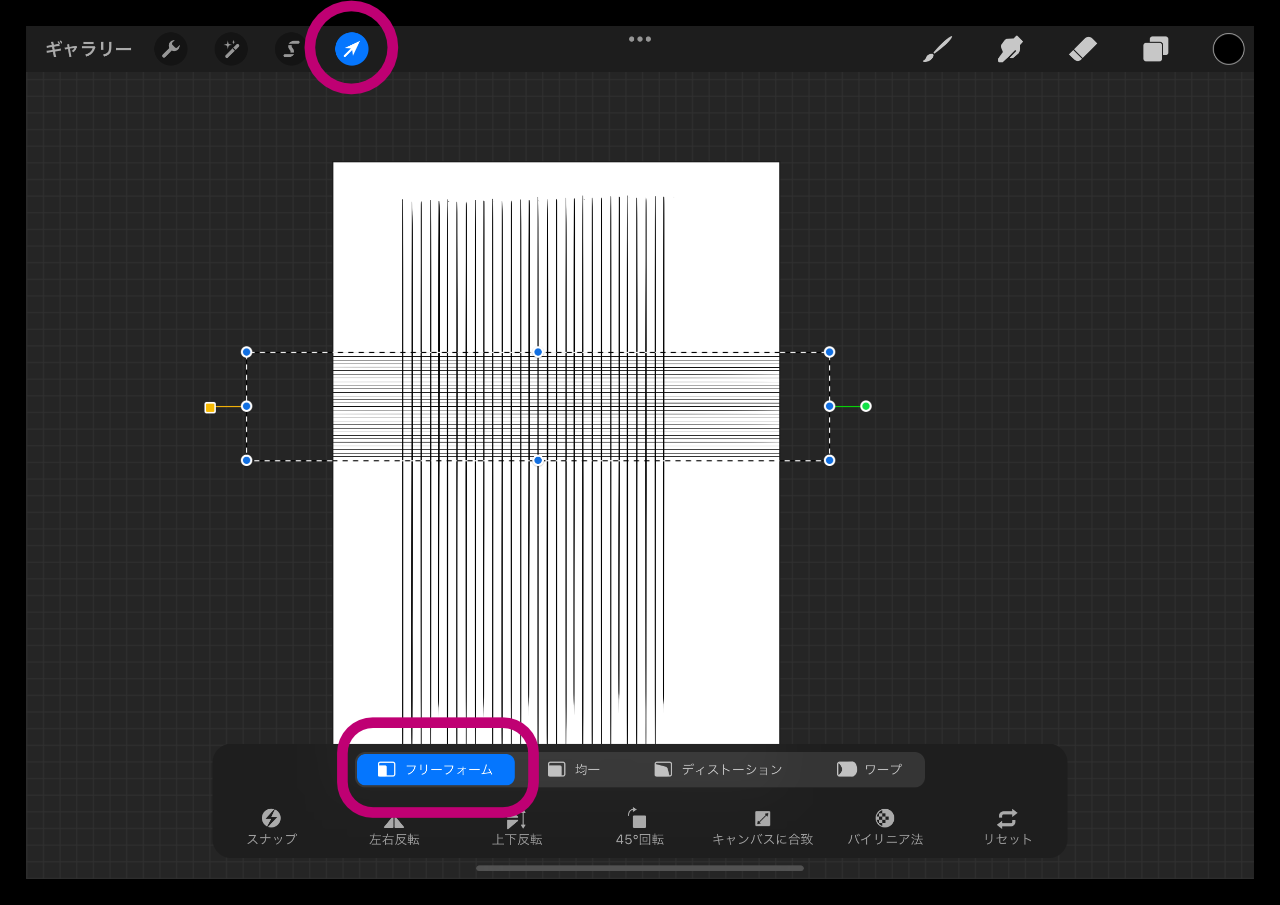Click bottom-middle edge transform node

538,460
